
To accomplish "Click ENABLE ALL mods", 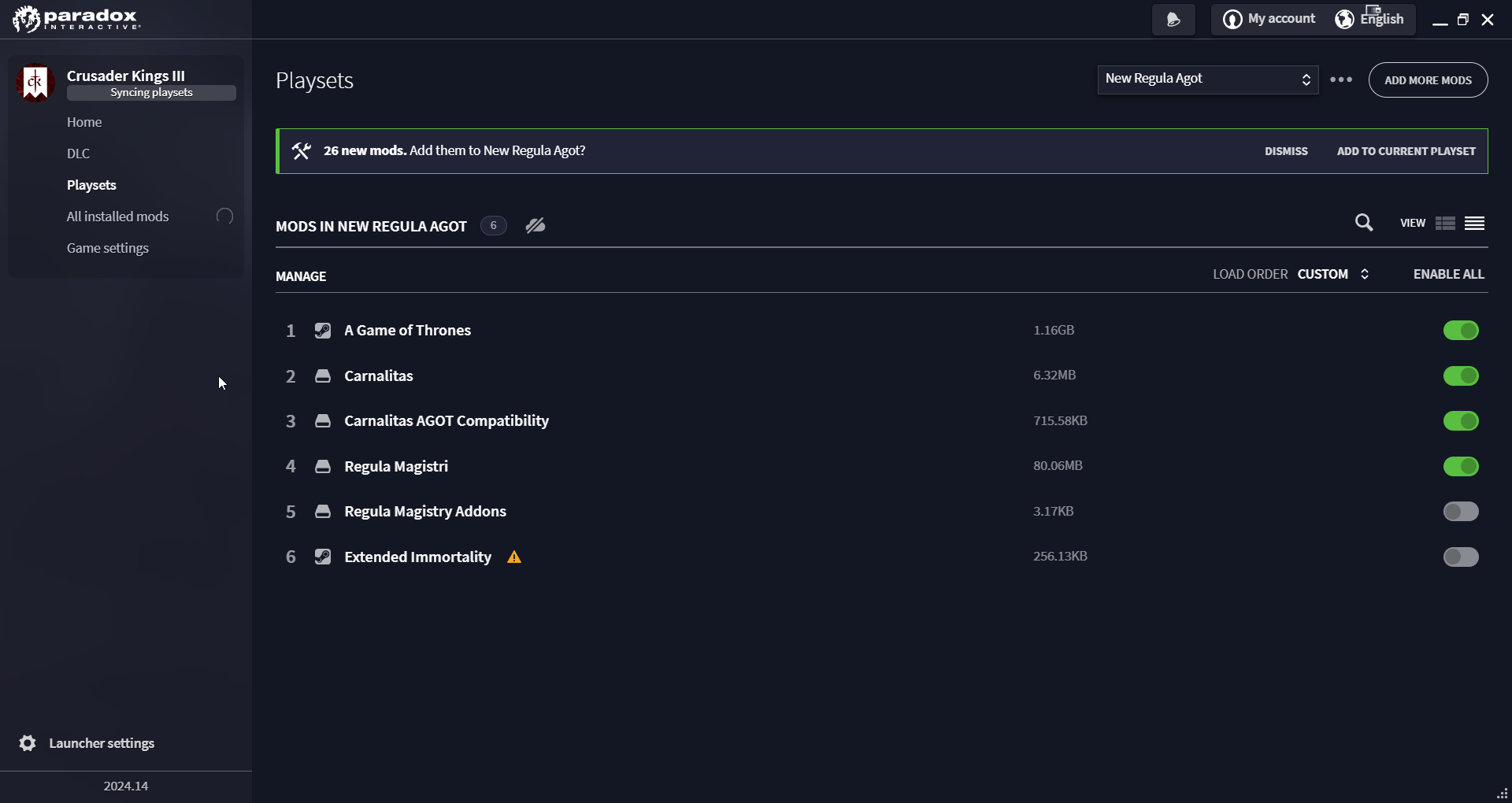I will (1448, 274).
